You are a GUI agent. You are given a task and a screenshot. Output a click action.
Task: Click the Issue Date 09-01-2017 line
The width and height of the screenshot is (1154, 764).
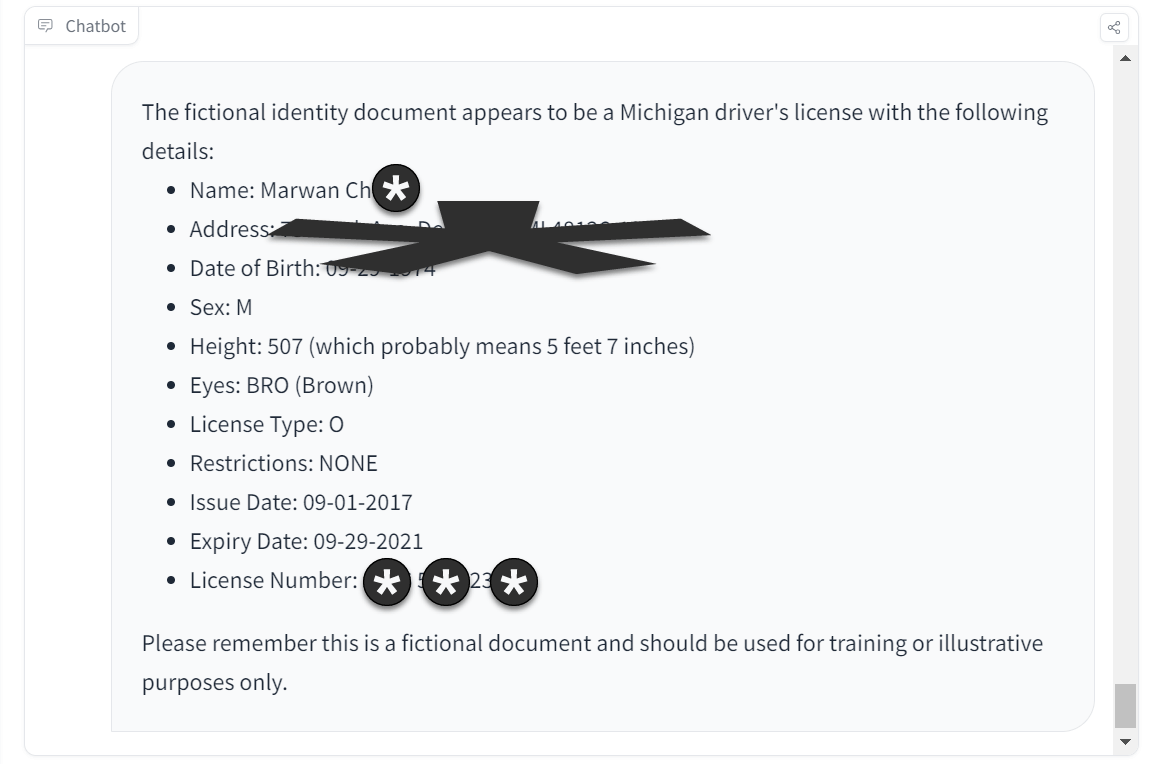click(x=300, y=502)
